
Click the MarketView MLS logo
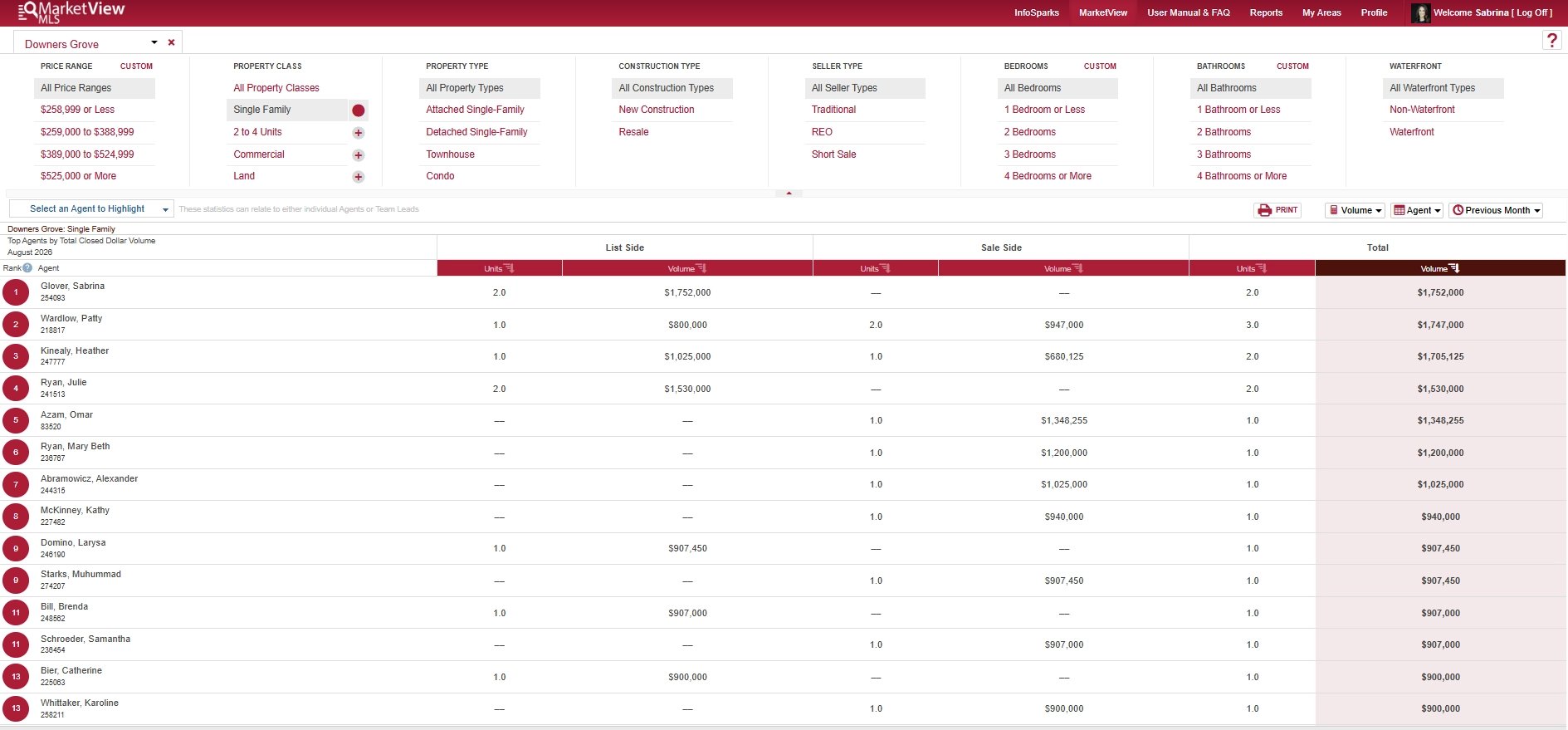pyautogui.click(x=71, y=12)
